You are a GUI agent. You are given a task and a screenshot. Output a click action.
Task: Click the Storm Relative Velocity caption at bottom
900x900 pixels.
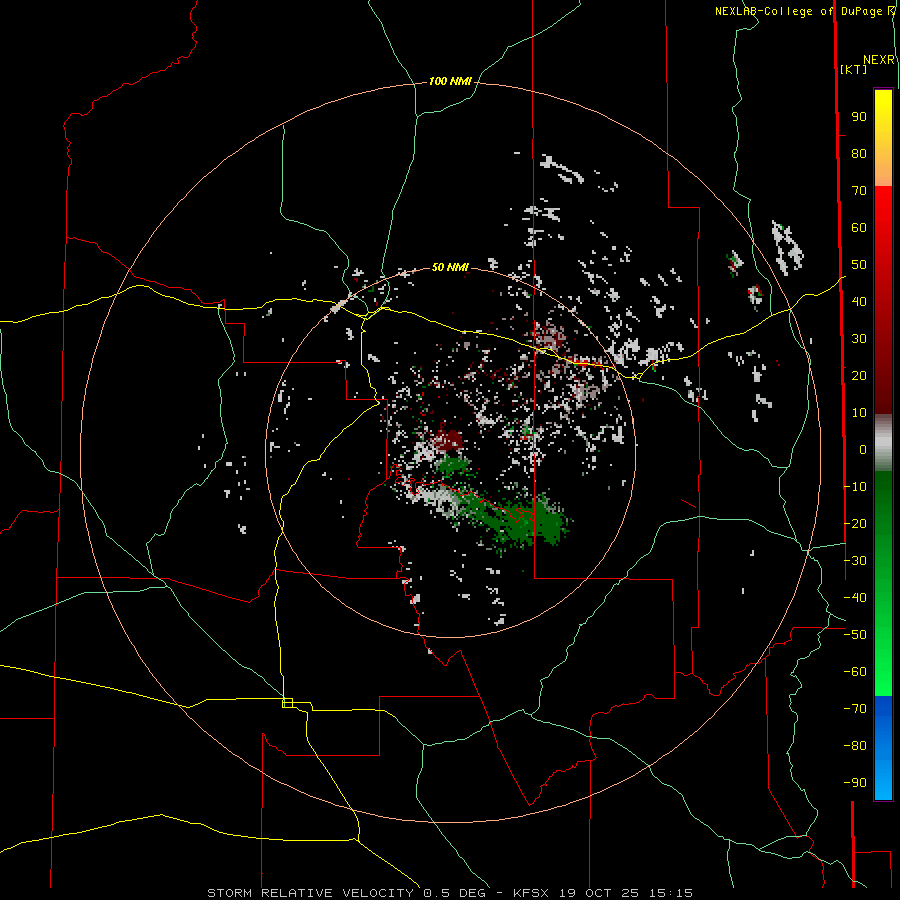coord(450,893)
